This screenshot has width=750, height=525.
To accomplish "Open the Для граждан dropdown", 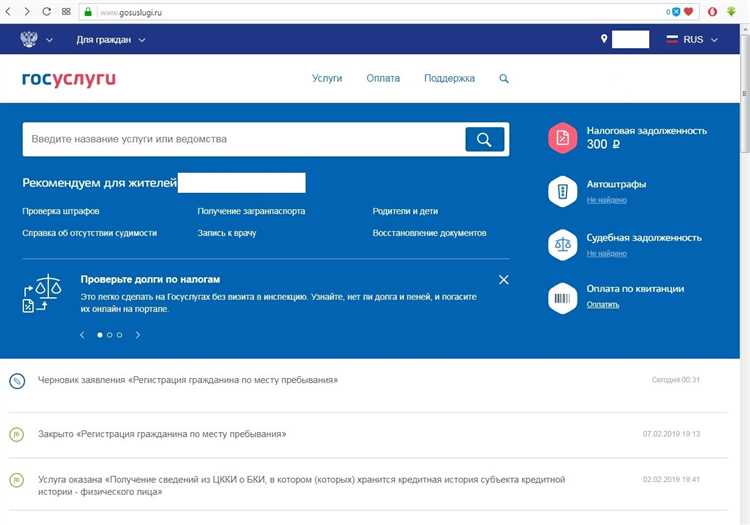I will [x=110, y=40].
